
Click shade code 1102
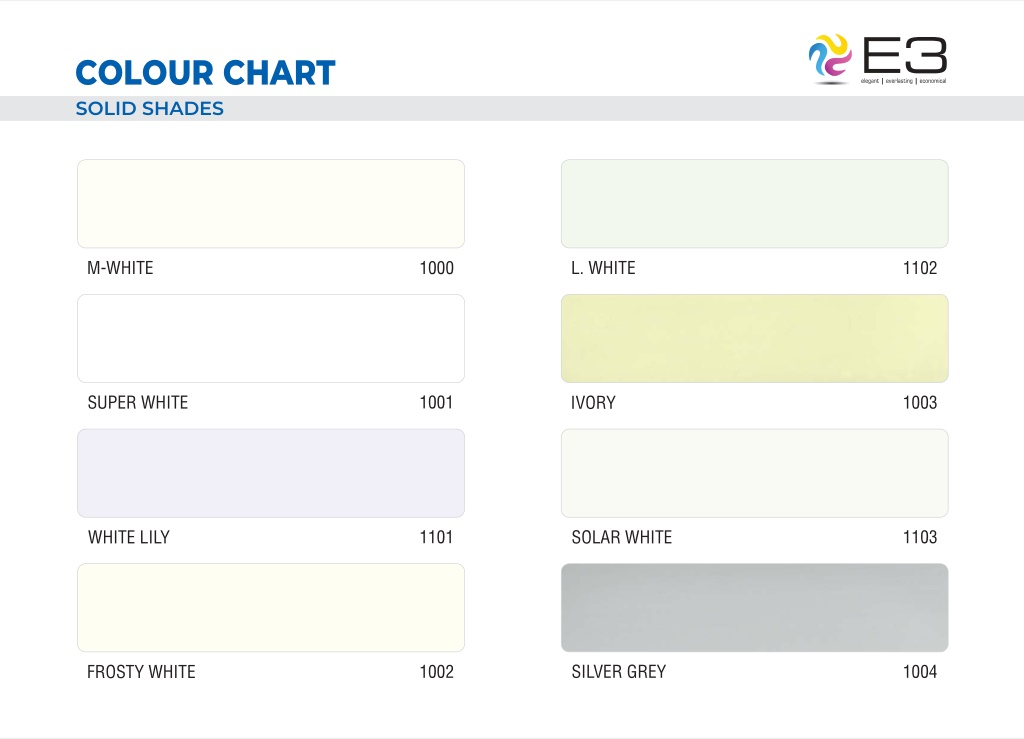[x=920, y=268]
